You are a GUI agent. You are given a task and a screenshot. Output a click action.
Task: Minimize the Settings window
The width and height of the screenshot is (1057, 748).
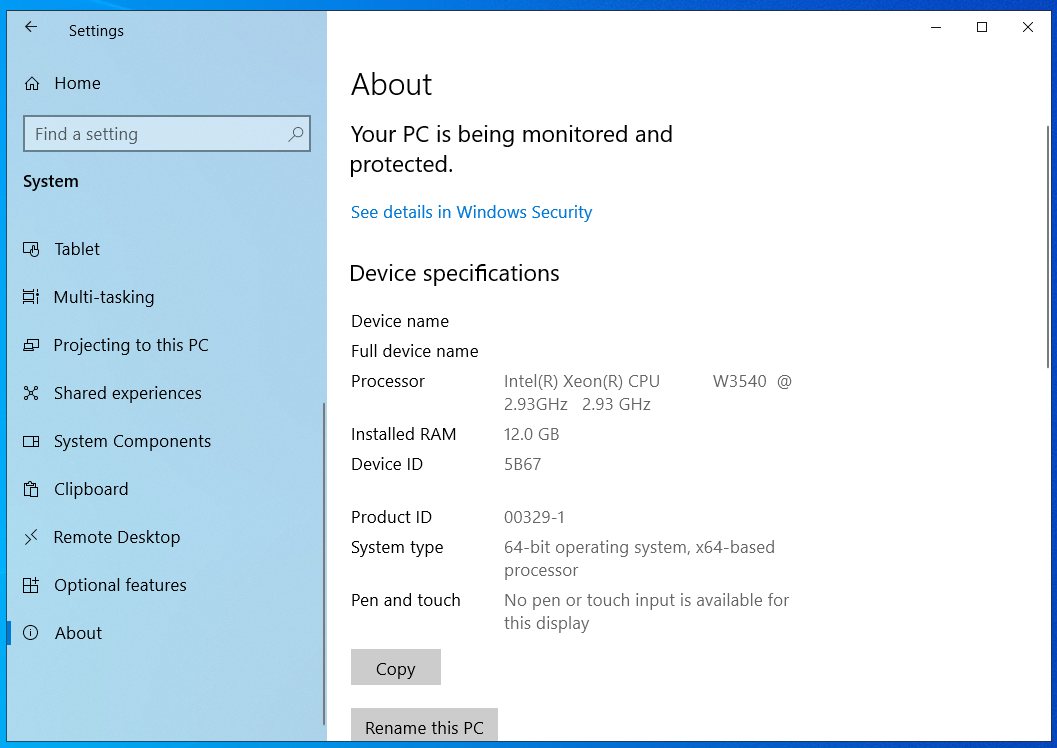click(x=936, y=27)
